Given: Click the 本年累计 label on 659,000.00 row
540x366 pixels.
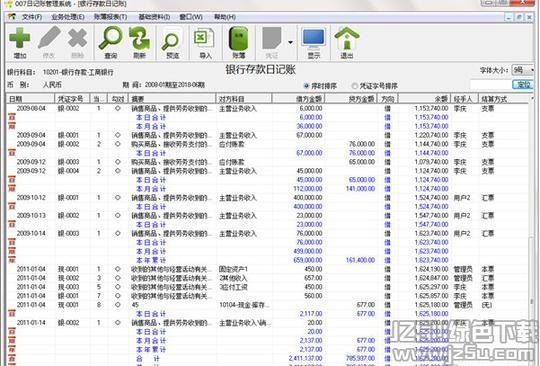Looking at the screenshot, I should coord(151,260).
